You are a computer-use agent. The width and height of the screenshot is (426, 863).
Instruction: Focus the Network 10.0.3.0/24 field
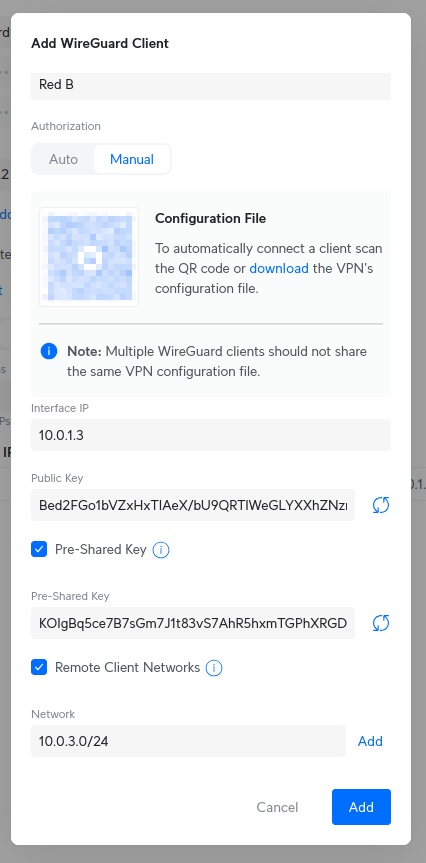pyautogui.click(x=188, y=741)
